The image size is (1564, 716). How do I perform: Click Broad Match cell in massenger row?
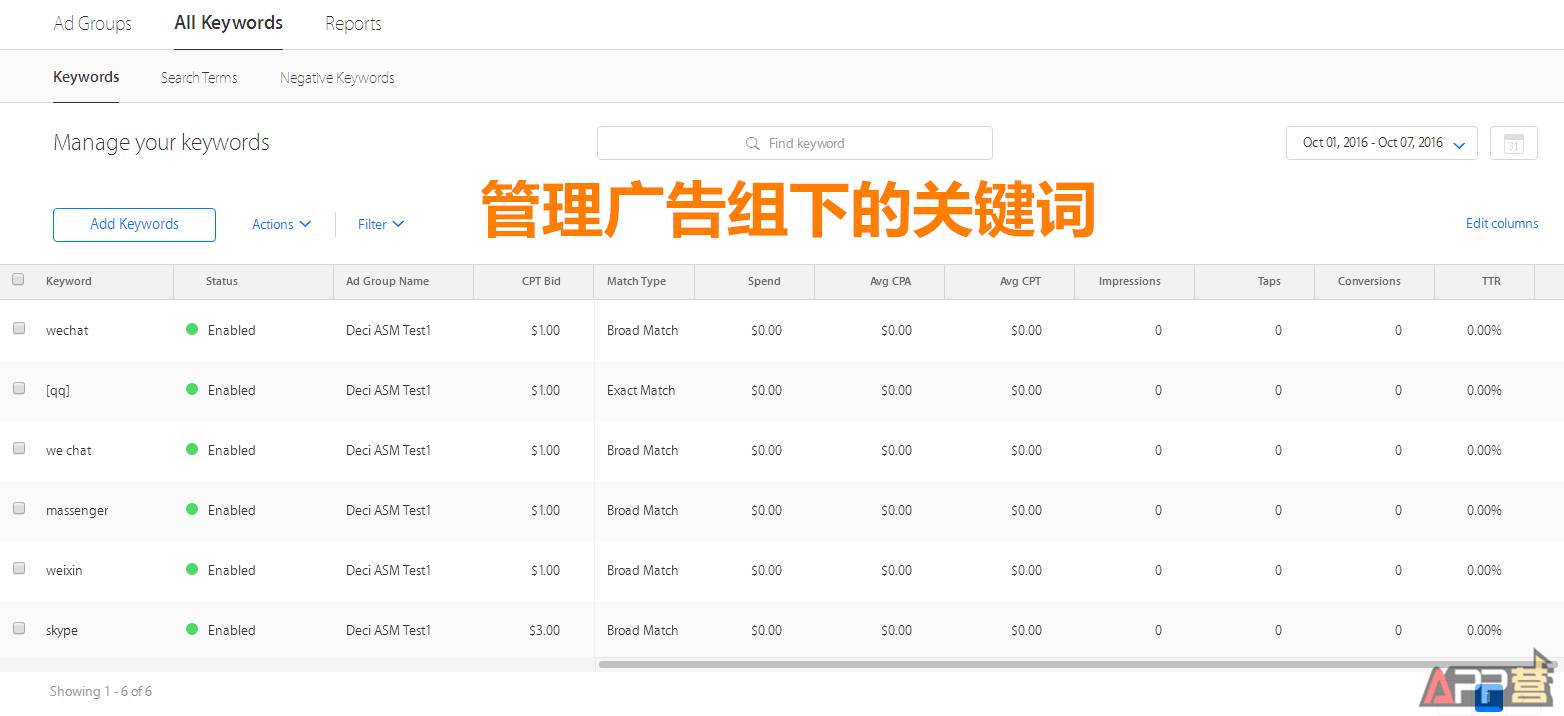[x=642, y=510]
